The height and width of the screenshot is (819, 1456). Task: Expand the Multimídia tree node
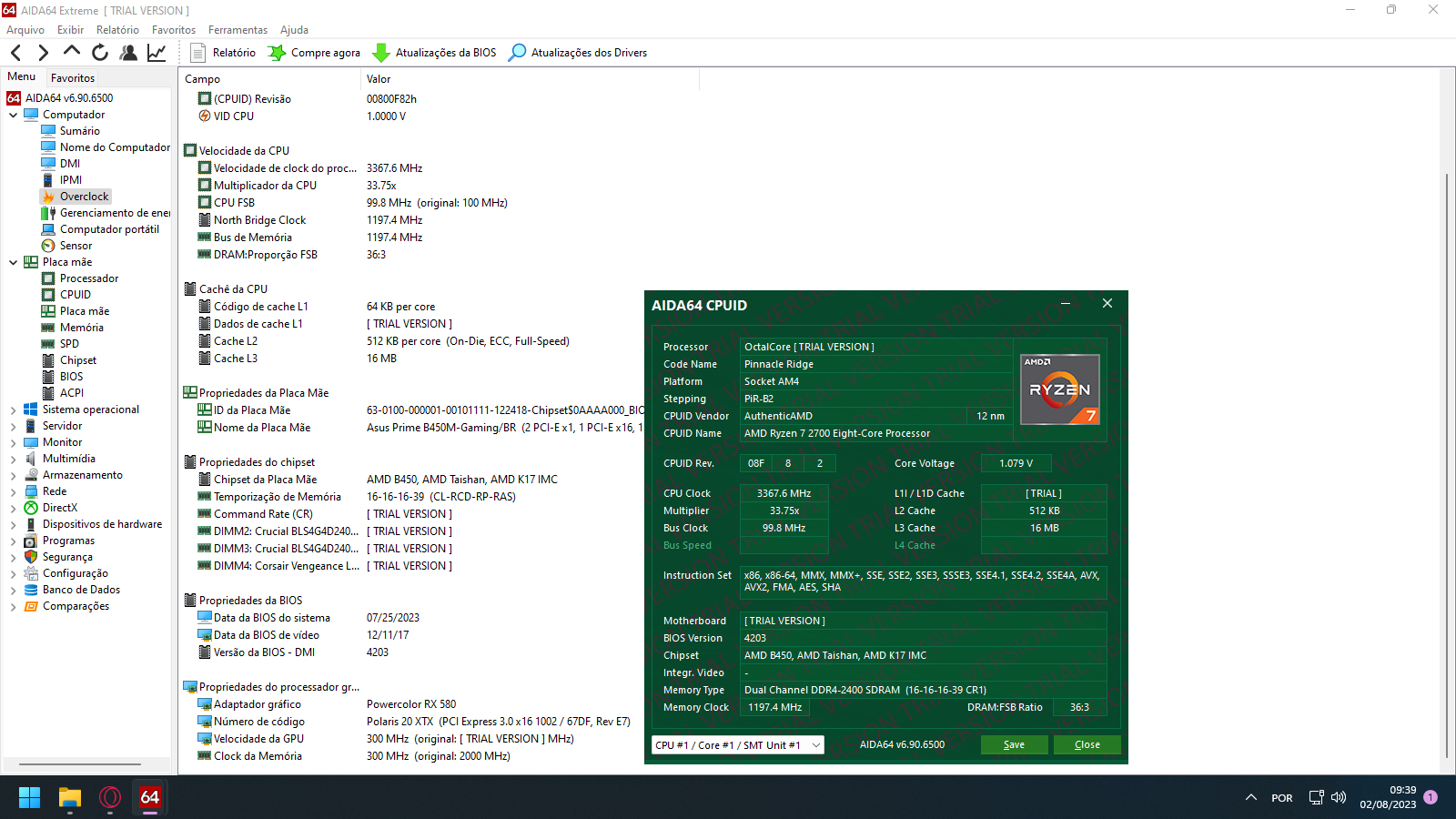(x=14, y=459)
